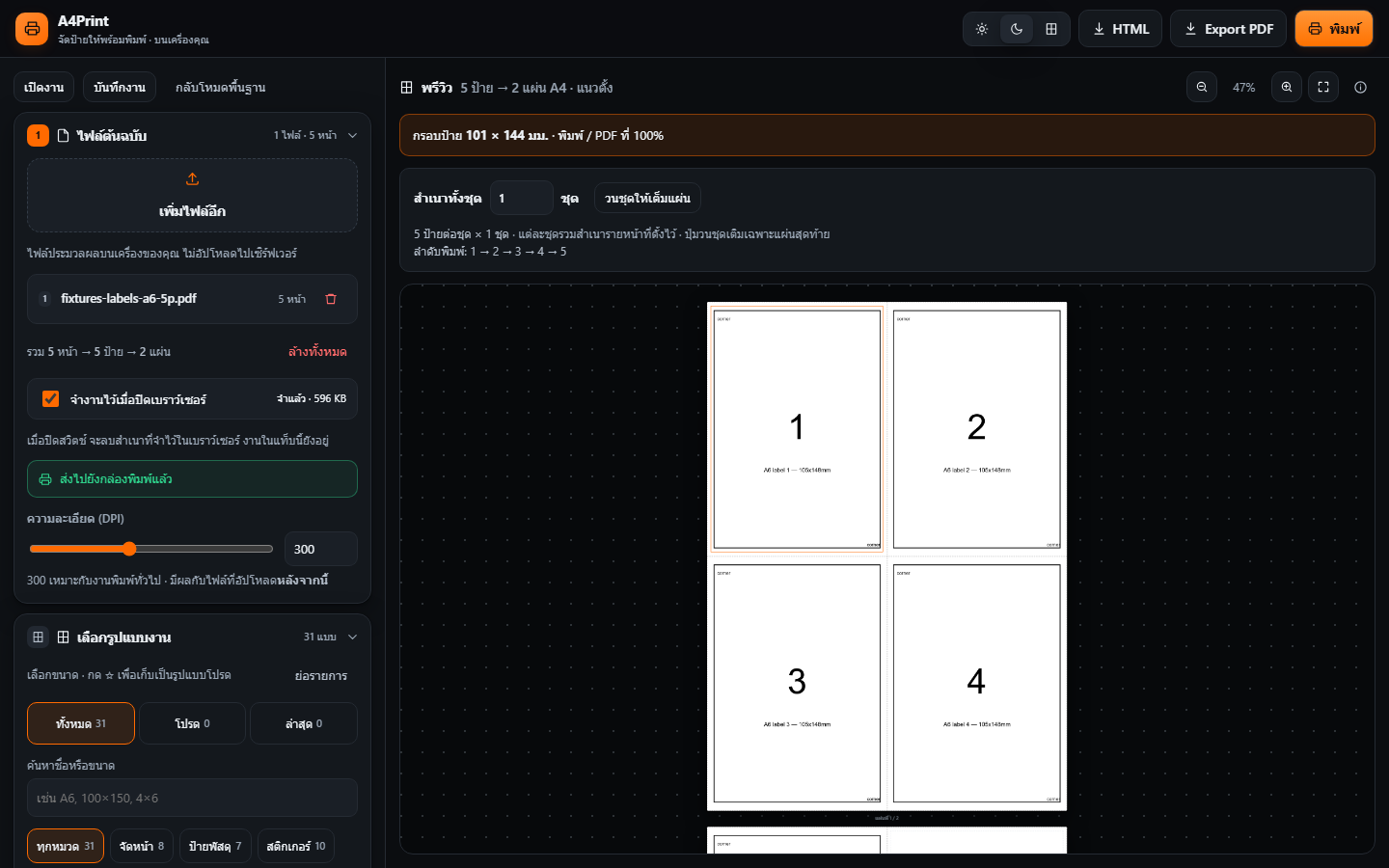Click the upload area เพิ่มไฟล์อีก
Screen dimensions: 1389x868
pos(192,195)
